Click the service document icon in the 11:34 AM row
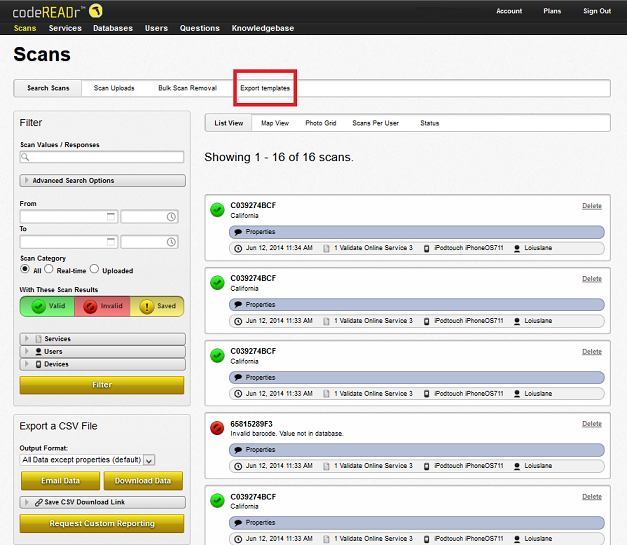627x545 pixels. [326, 248]
